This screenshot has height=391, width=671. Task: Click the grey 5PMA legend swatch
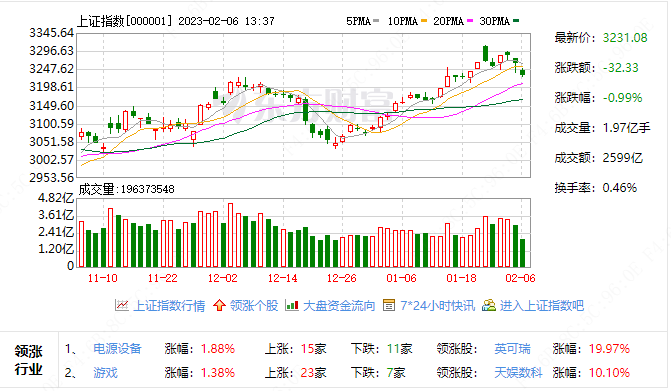tap(376, 21)
